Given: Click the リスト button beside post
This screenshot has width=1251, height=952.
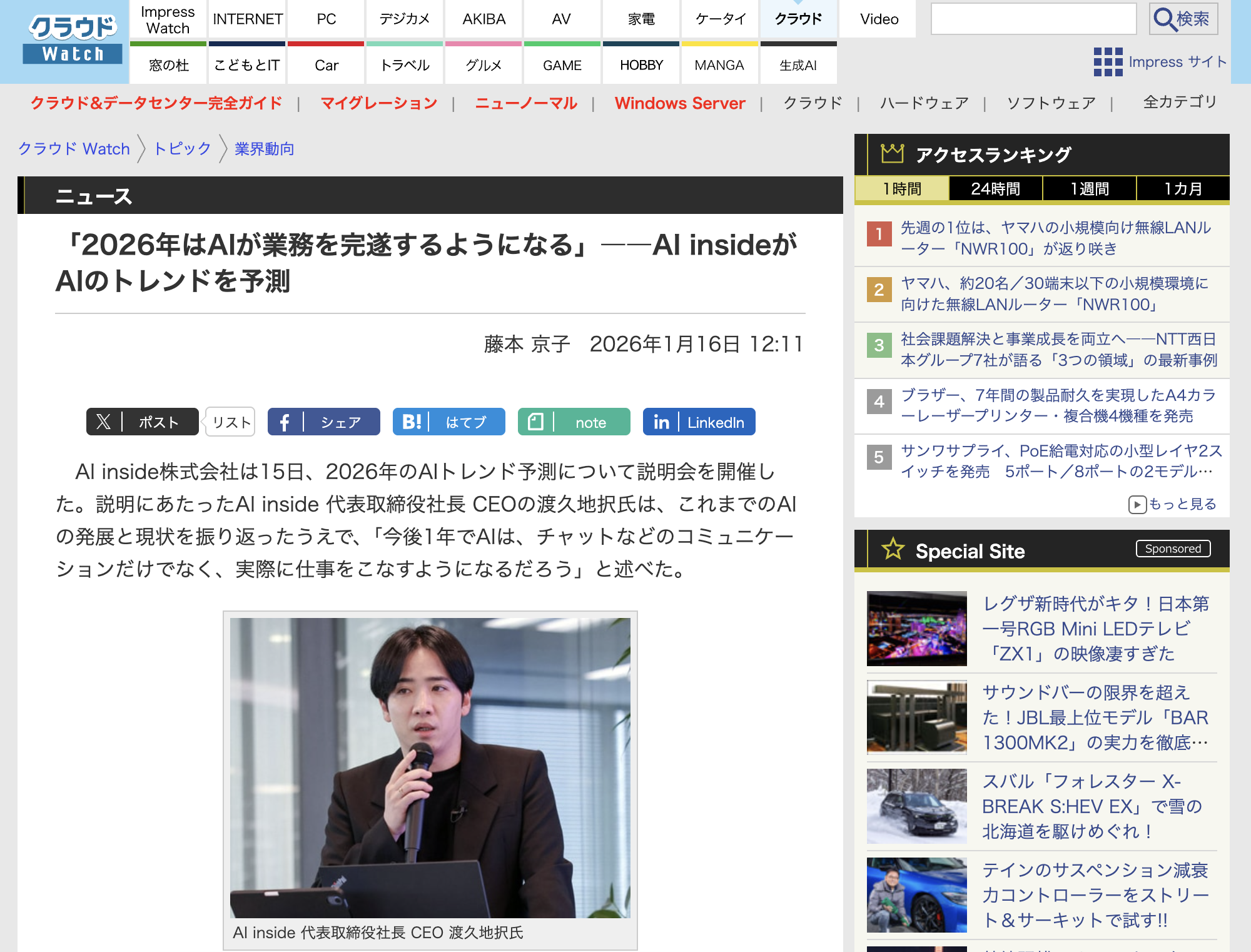Looking at the screenshot, I should point(231,422).
